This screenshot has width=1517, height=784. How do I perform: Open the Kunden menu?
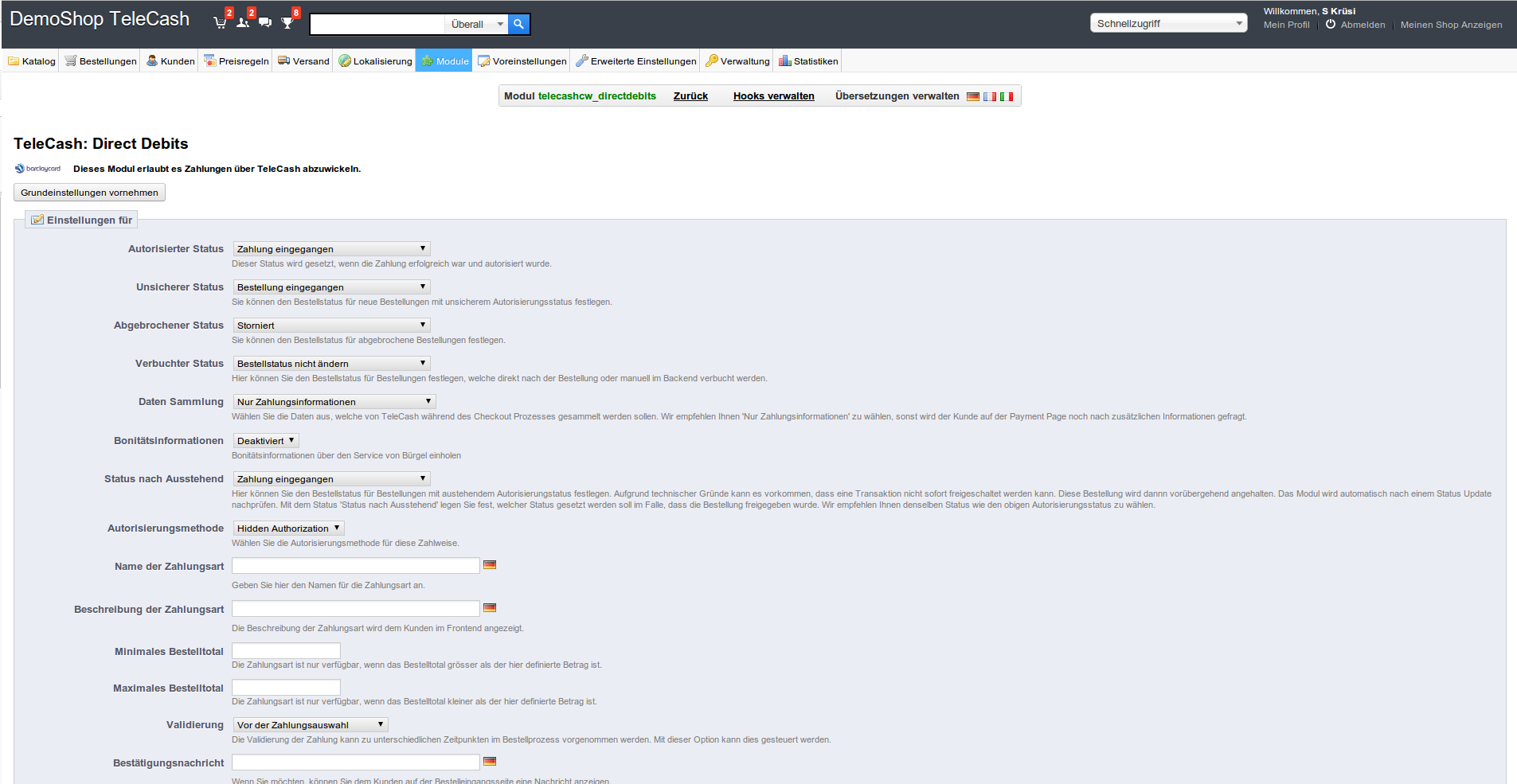(170, 61)
